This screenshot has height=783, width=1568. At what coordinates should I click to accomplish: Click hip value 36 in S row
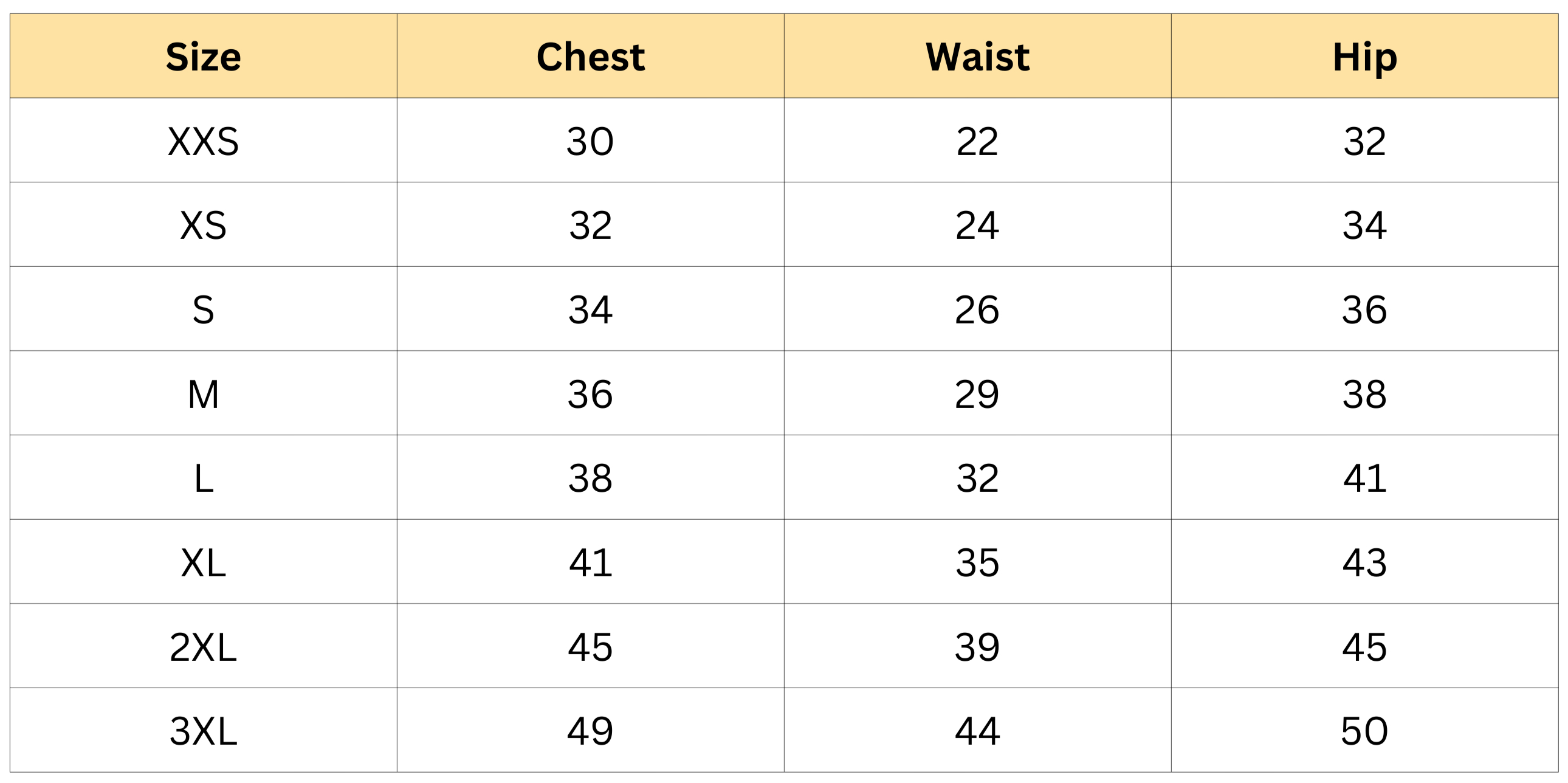1364,309
